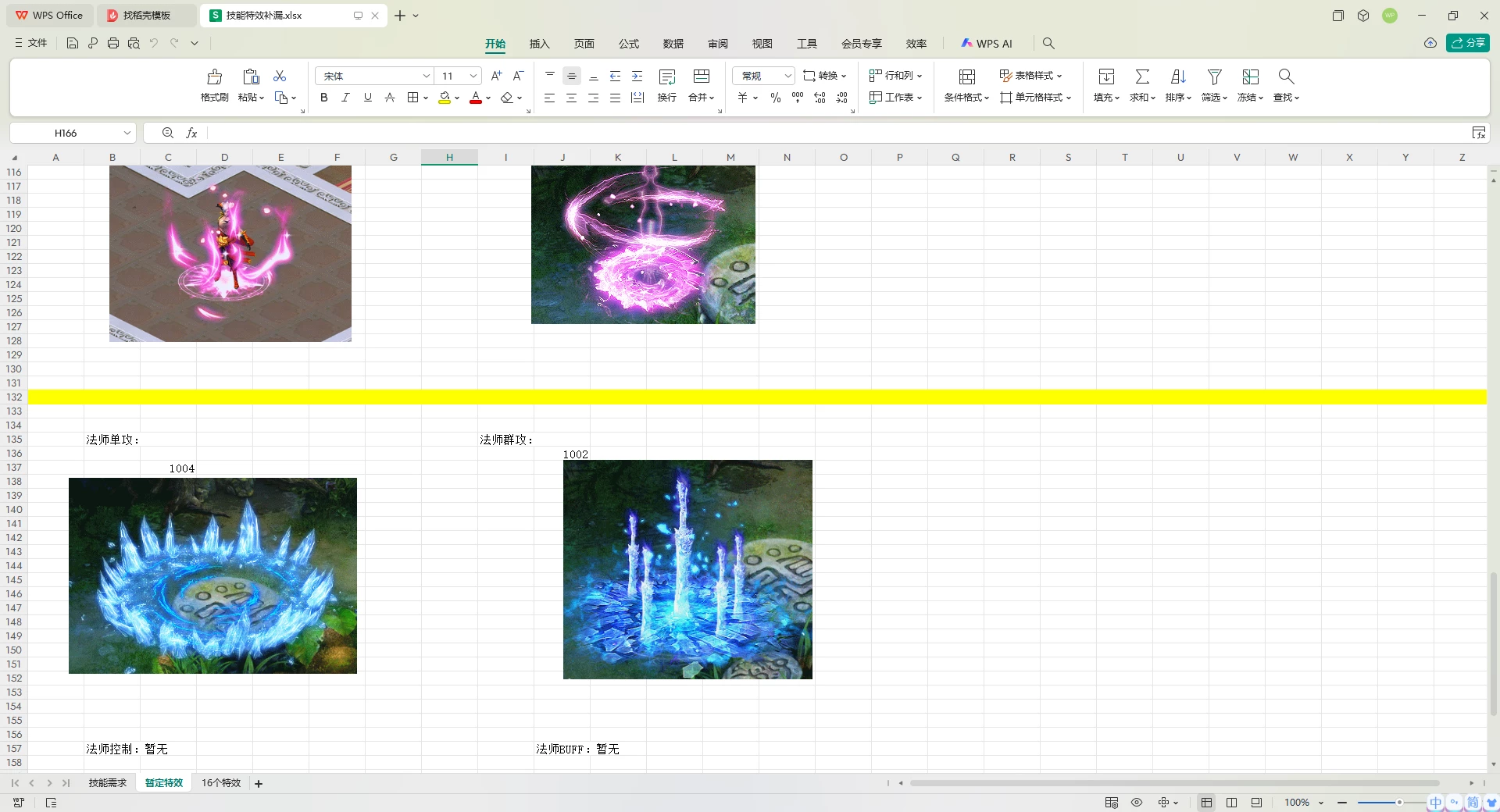1500x812 pixels.
Task: Click the Conditional Formatting icon
Action: pos(967,77)
